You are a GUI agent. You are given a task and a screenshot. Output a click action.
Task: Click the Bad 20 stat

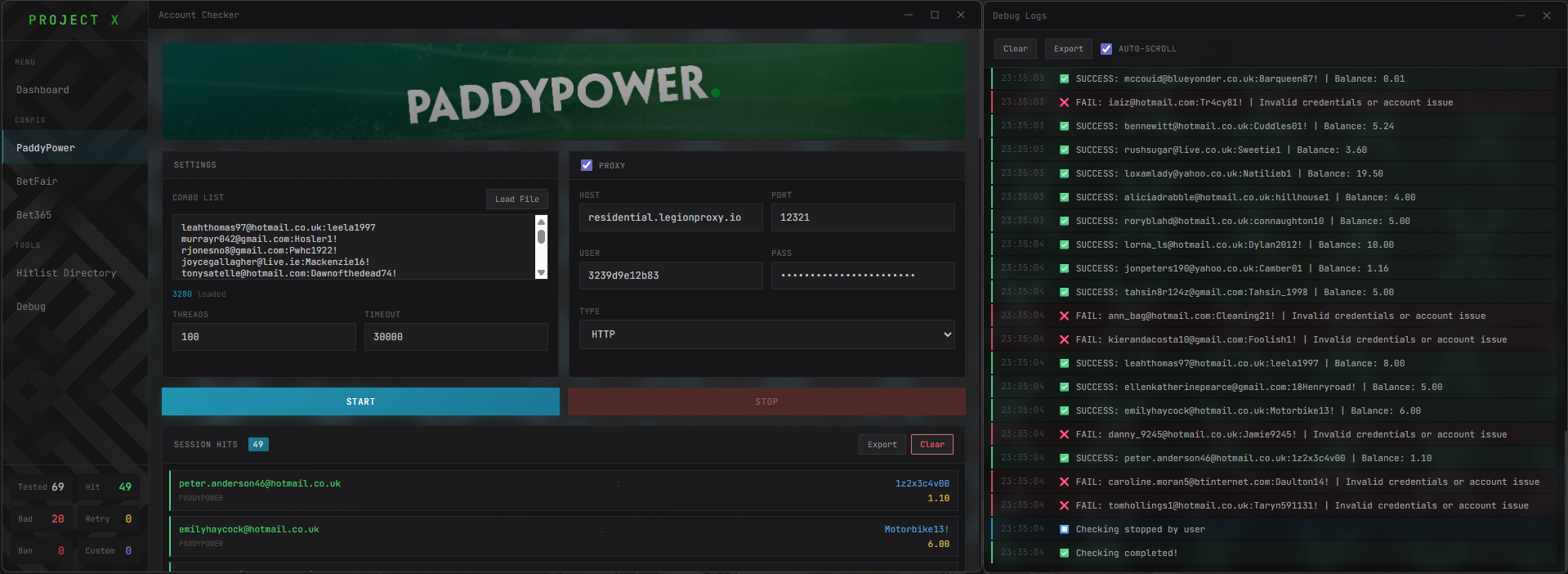[41, 519]
